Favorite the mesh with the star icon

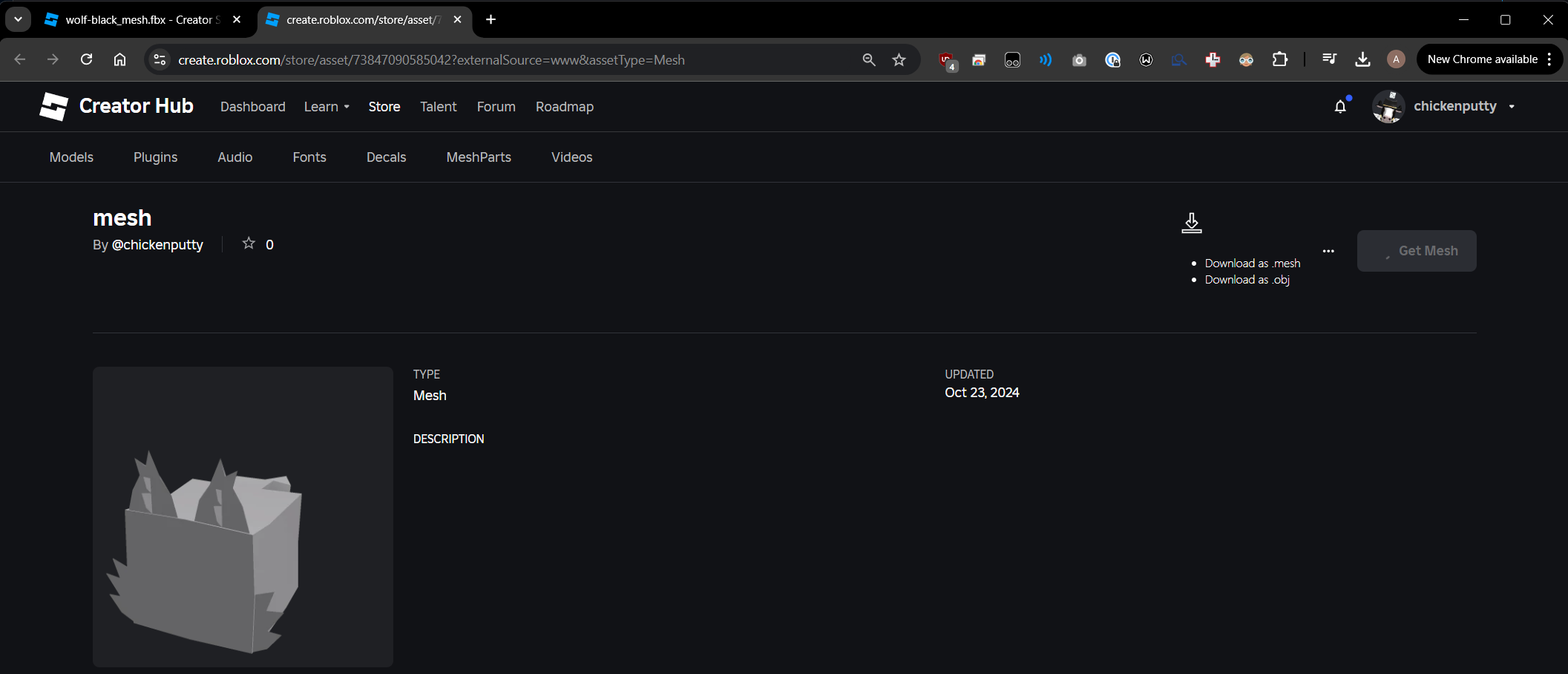[x=249, y=243]
